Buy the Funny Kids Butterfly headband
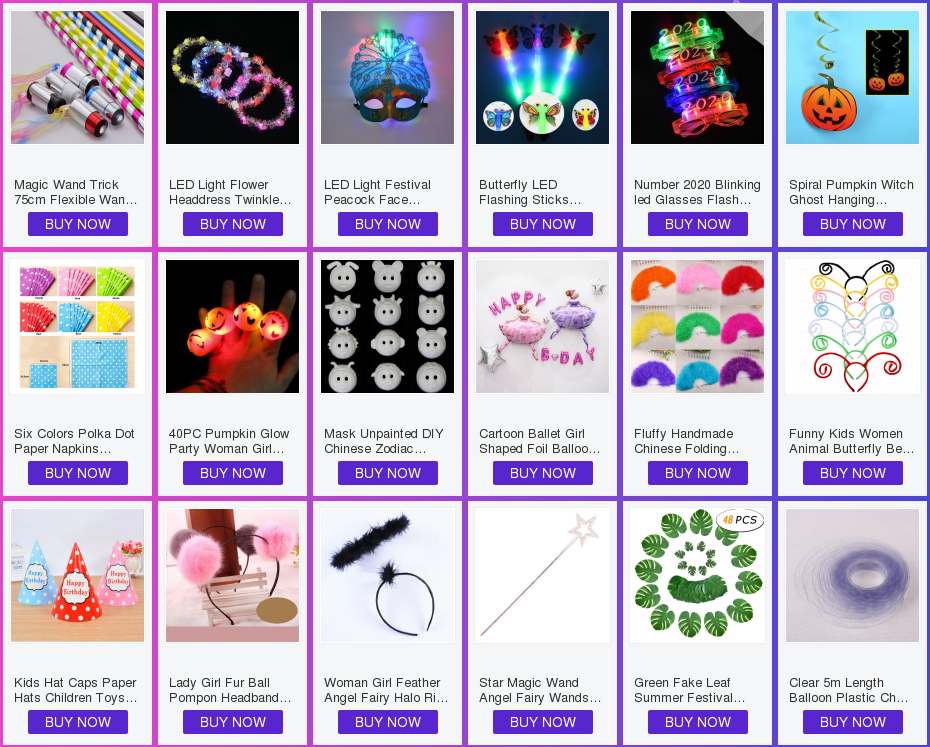The height and width of the screenshot is (747, 930). pos(853,473)
